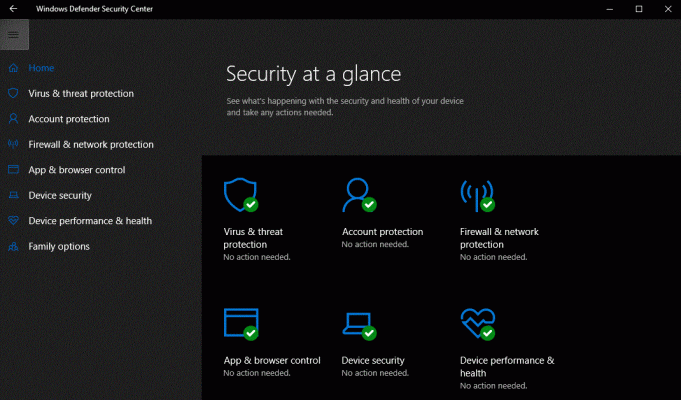Click the Account protection tile title
Screen dimensions: 681x400
click(x=383, y=231)
